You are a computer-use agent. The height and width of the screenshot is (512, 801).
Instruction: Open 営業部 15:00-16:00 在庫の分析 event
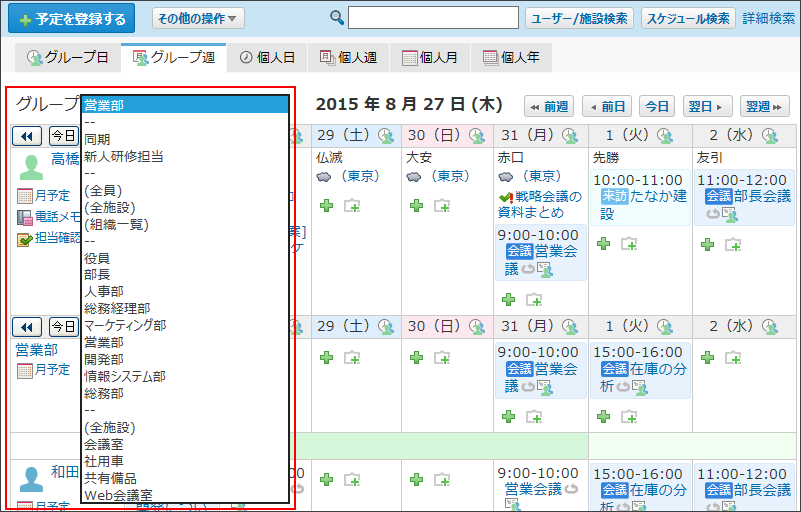pos(640,370)
